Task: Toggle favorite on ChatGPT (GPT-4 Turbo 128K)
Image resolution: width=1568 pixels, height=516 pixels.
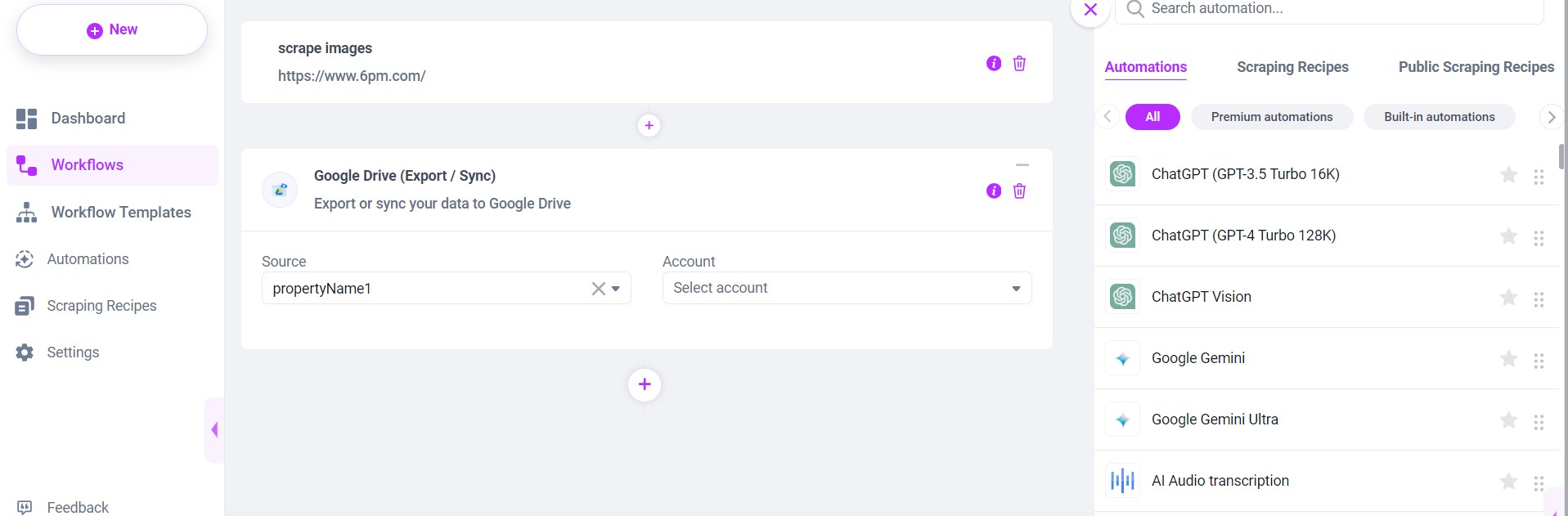Action: click(1508, 236)
